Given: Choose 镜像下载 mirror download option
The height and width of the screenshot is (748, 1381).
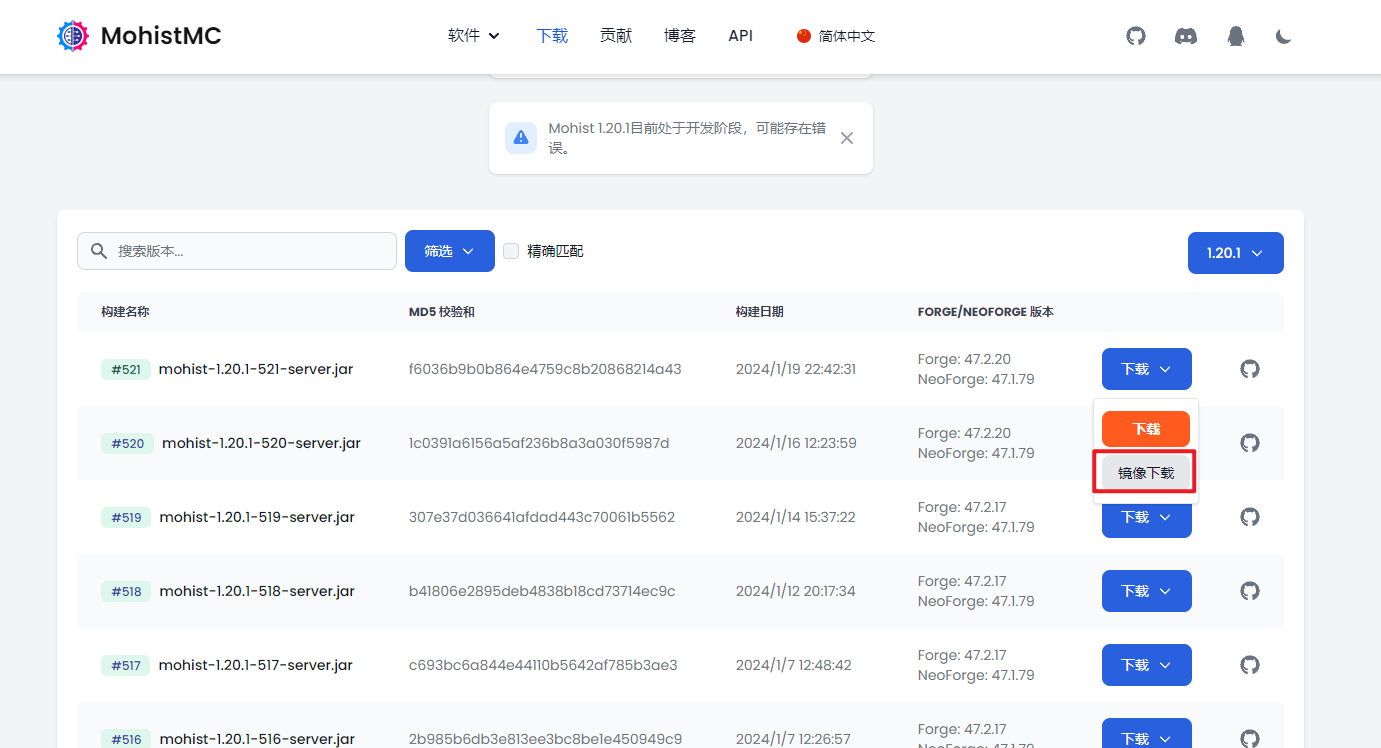Looking at the screenshot, I should pyautogui.click(x=1146, y=473).
